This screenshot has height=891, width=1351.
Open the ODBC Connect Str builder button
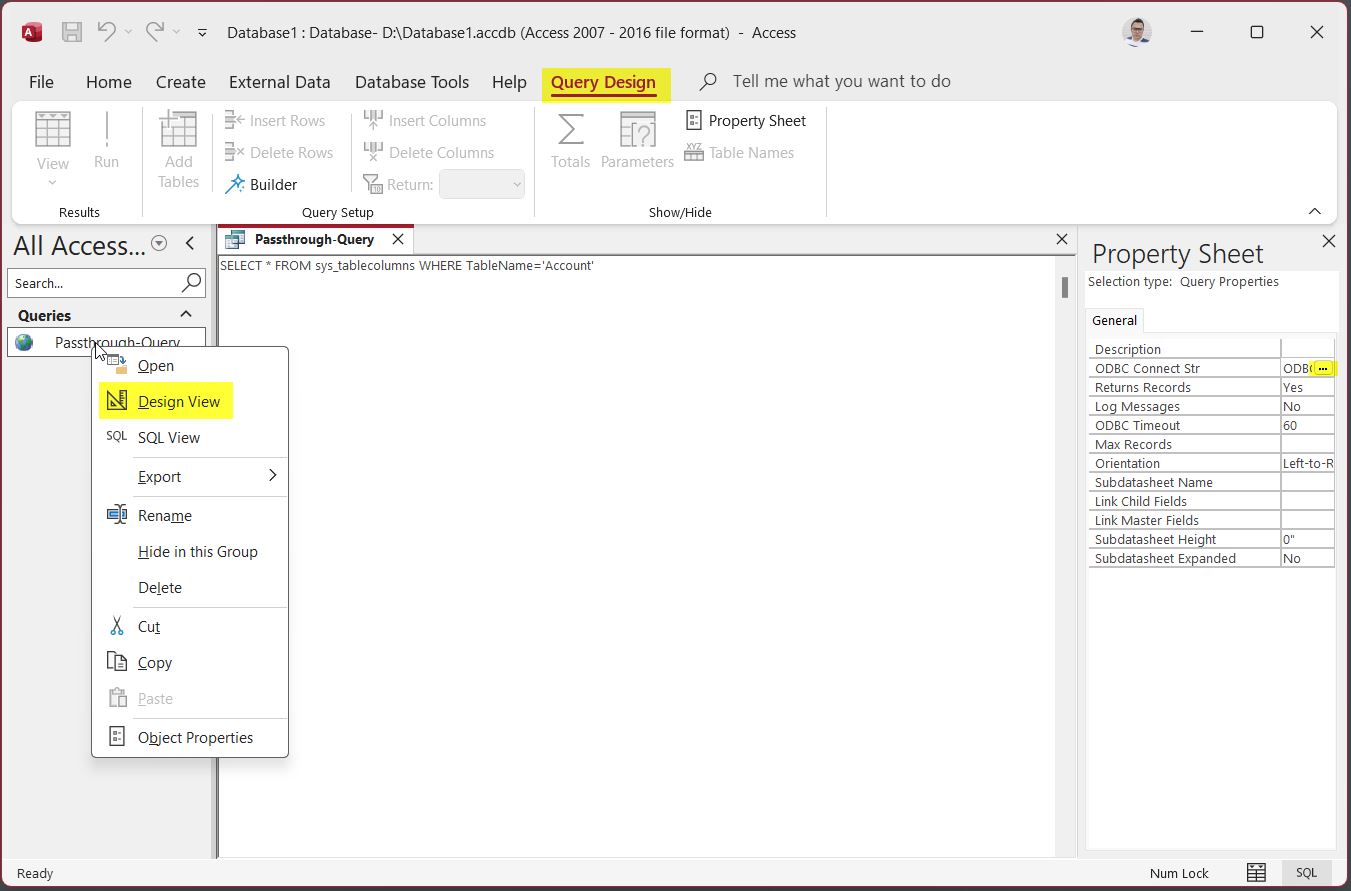1322,369
